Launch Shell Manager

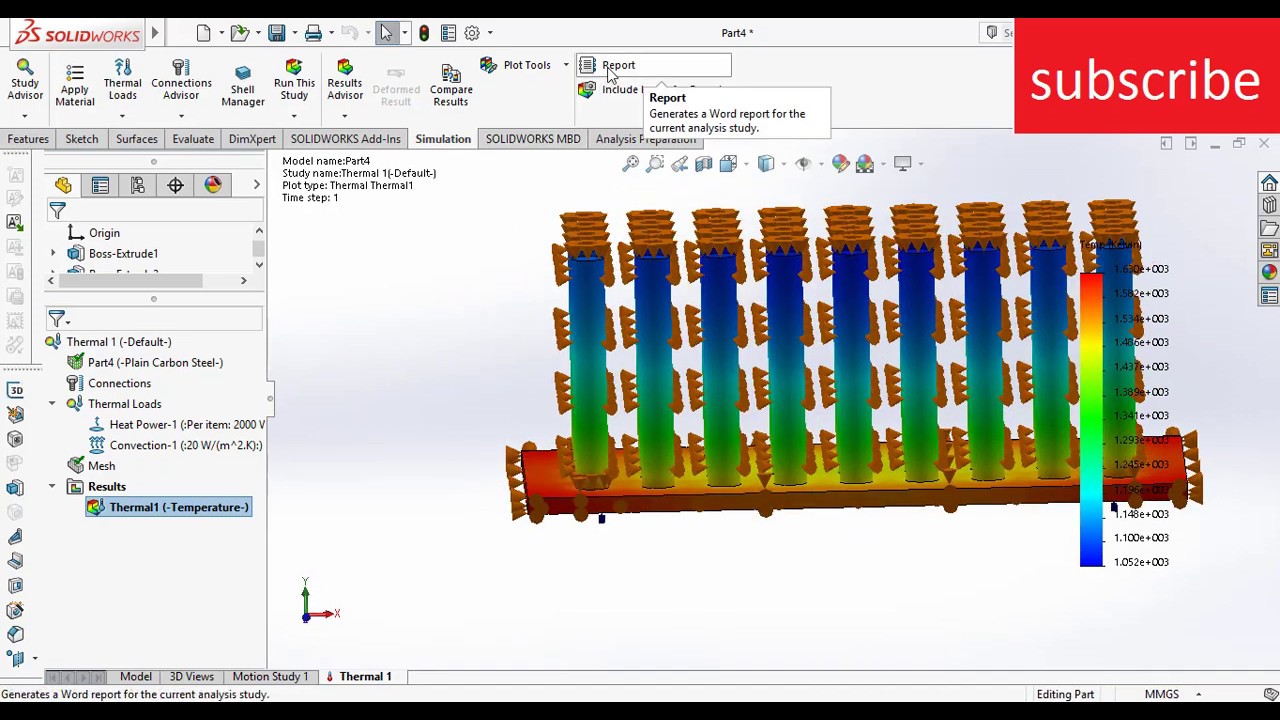pyautogui.click(x=243, y=86)
